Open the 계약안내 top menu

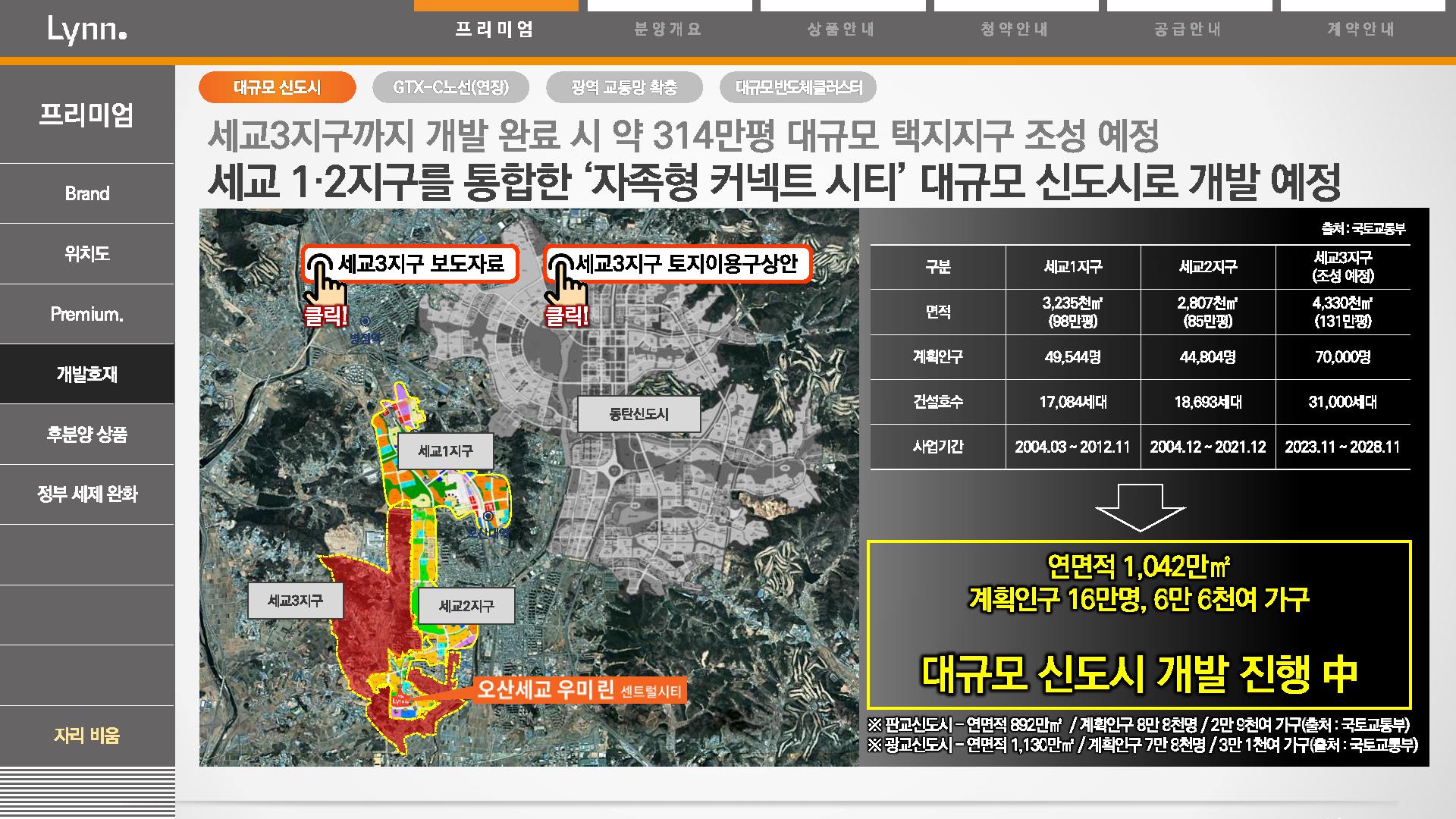pos(1362,30)
